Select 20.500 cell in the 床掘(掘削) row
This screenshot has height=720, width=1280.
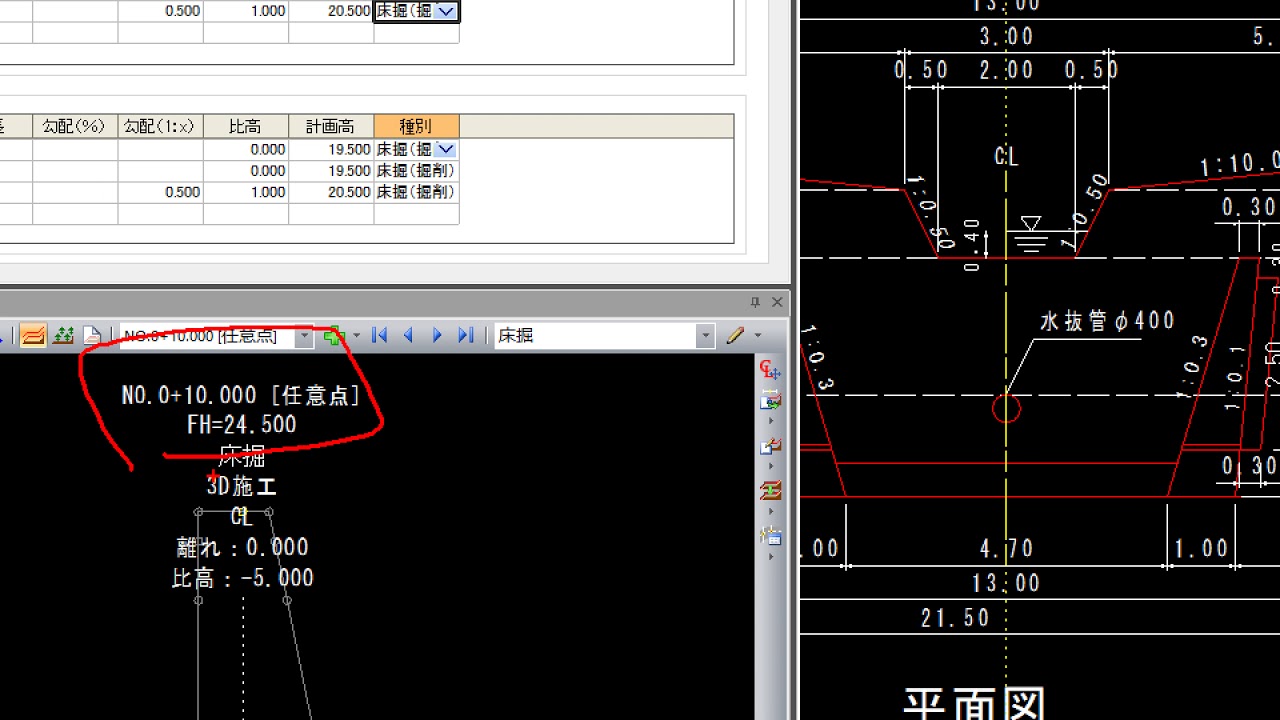[x=332, y=192]
